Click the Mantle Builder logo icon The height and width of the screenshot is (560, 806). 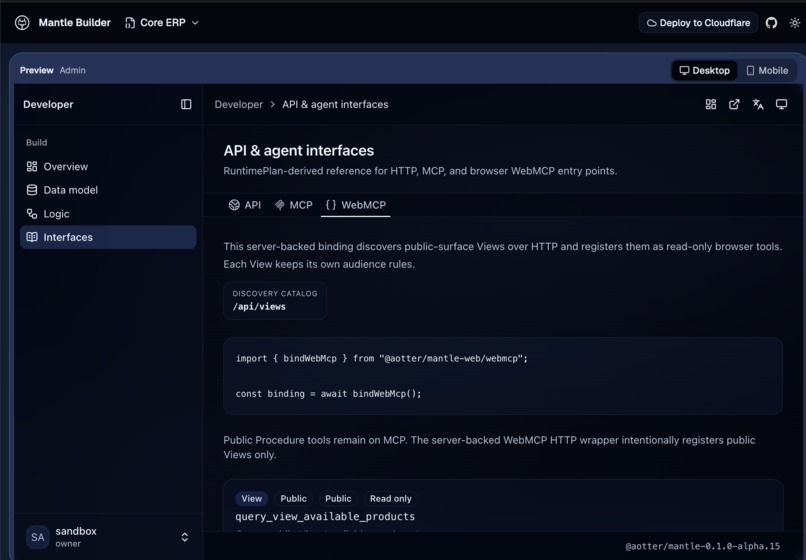(x=22, y=23)
